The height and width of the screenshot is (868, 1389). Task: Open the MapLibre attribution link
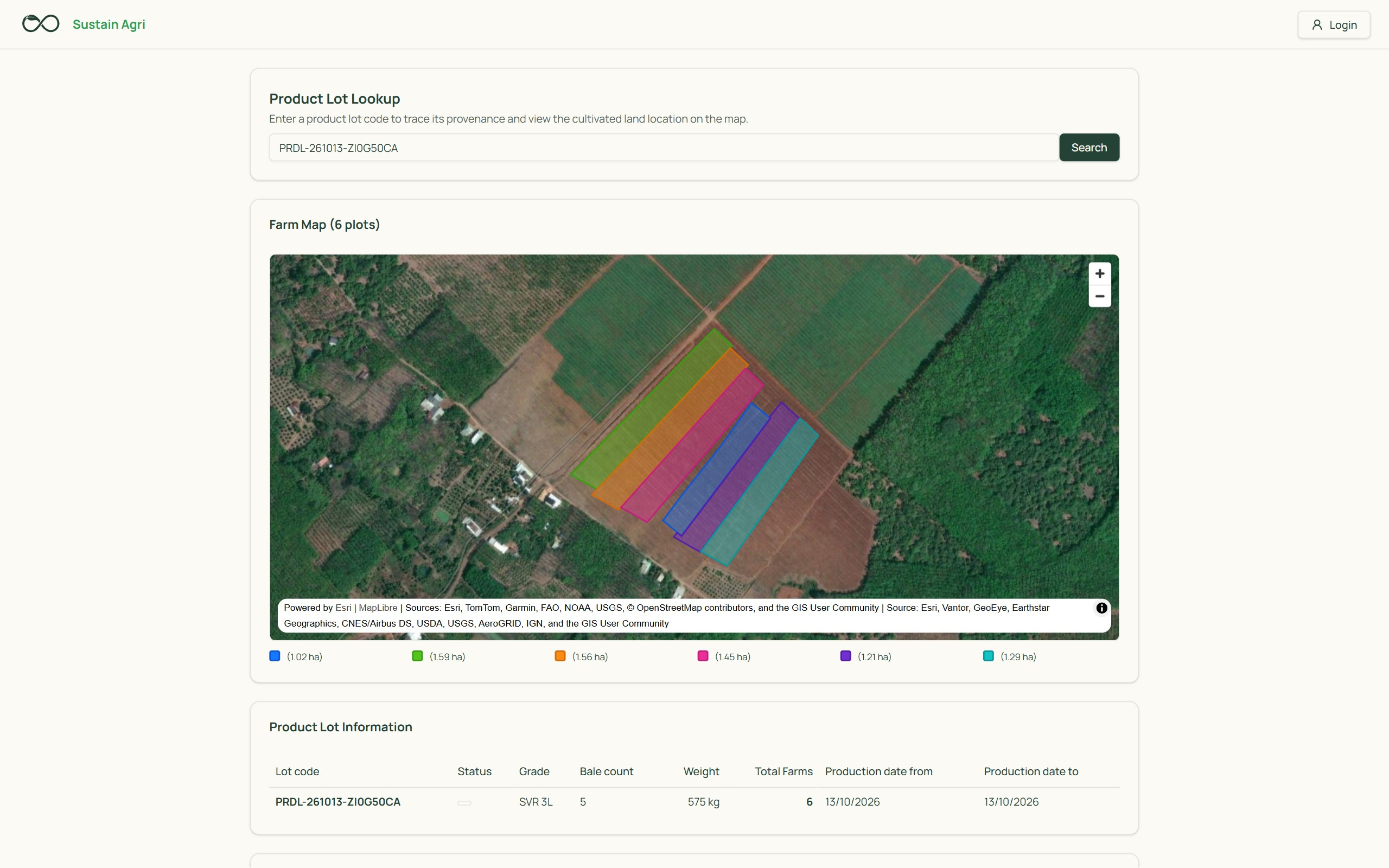tap(378, 608)
